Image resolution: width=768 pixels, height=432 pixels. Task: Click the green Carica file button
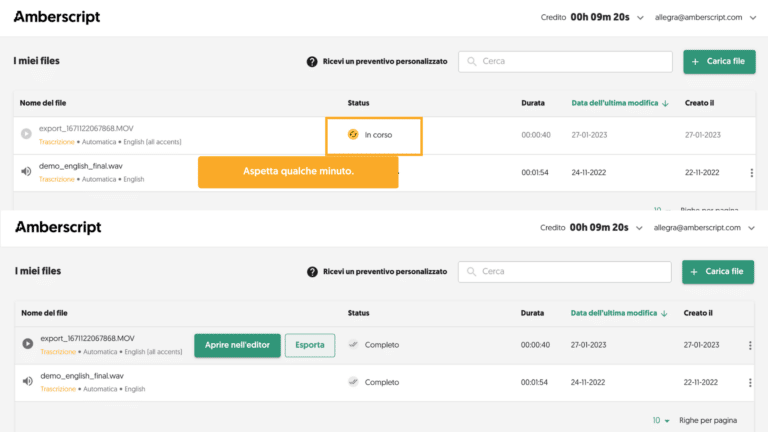719,271
